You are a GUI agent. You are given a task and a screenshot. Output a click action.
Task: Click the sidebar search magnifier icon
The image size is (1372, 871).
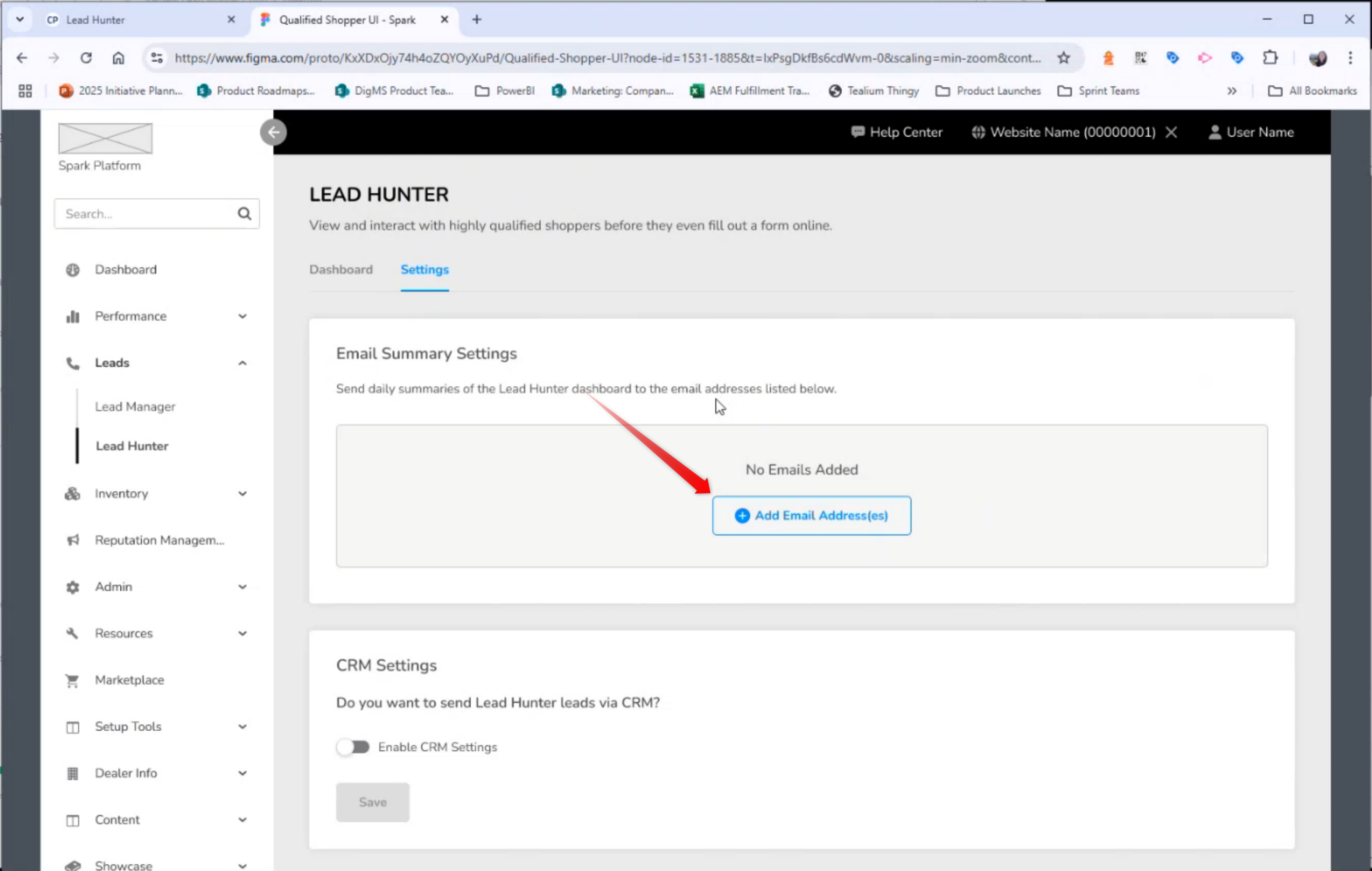pos(245,214)
